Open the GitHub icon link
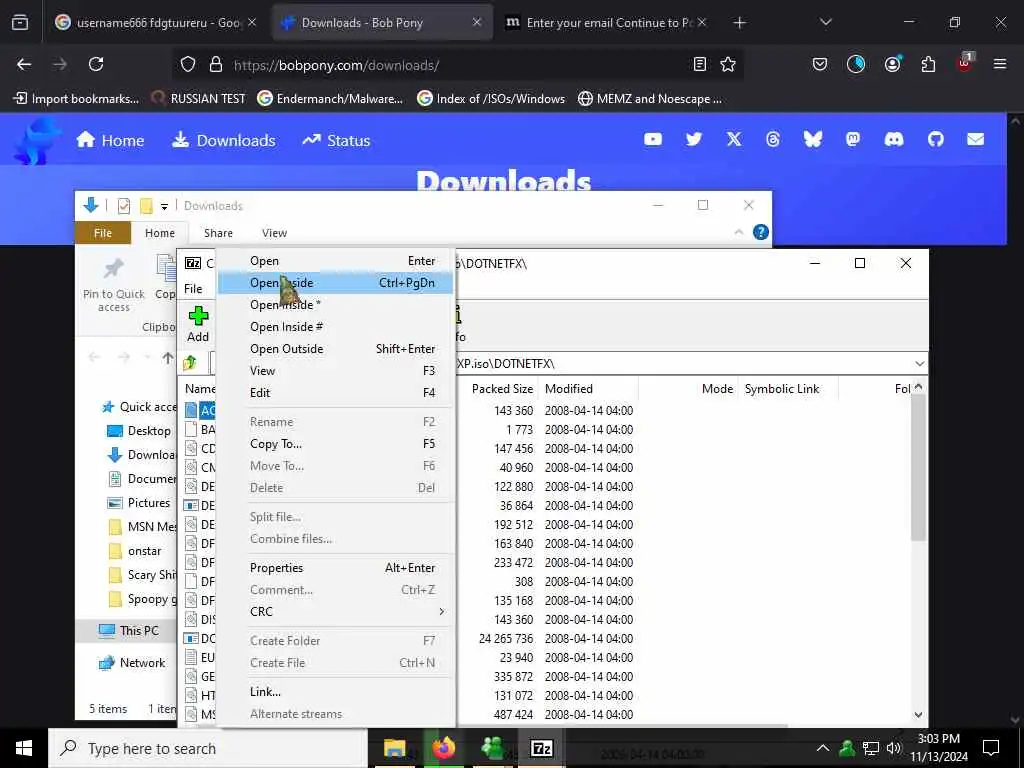1024x768 pixels. [936, 139]
